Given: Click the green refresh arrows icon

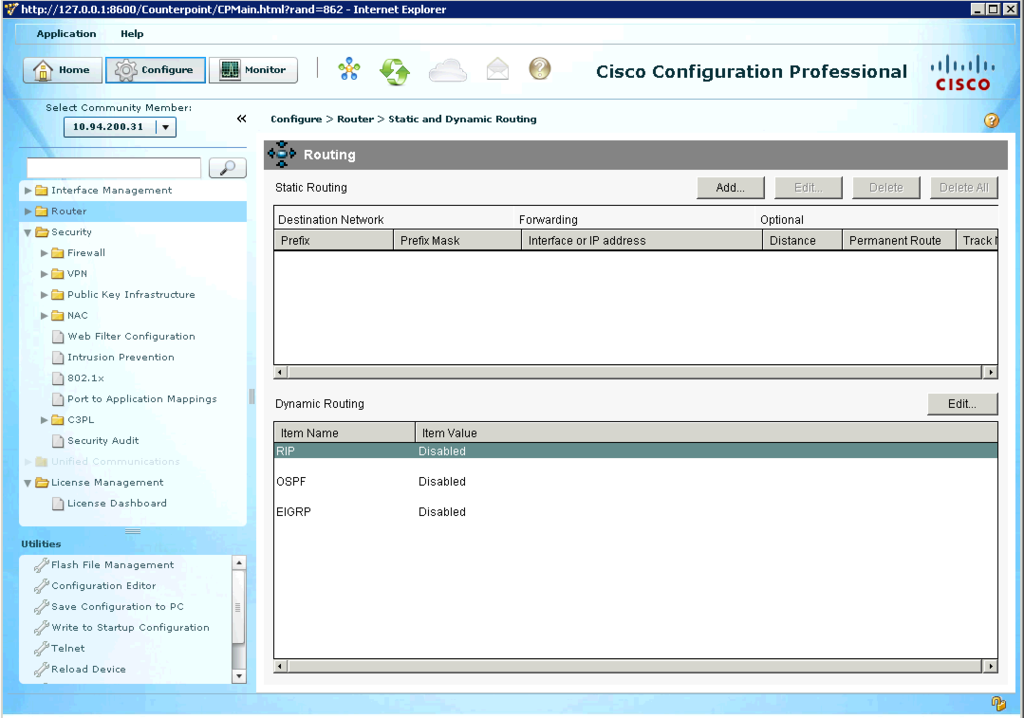Looking at the screenshot, I should coord(395,71).
